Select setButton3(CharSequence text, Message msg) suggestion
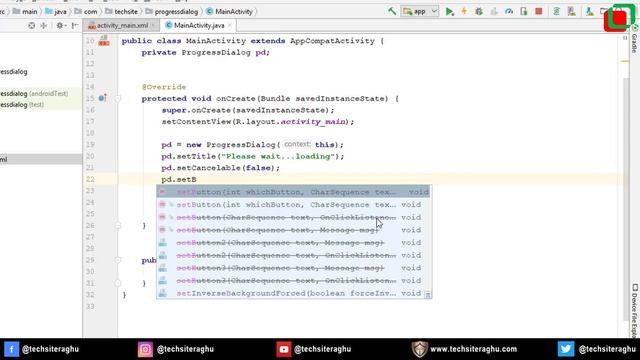This screenshot has height=360, width=640. (x=293, y=268)
